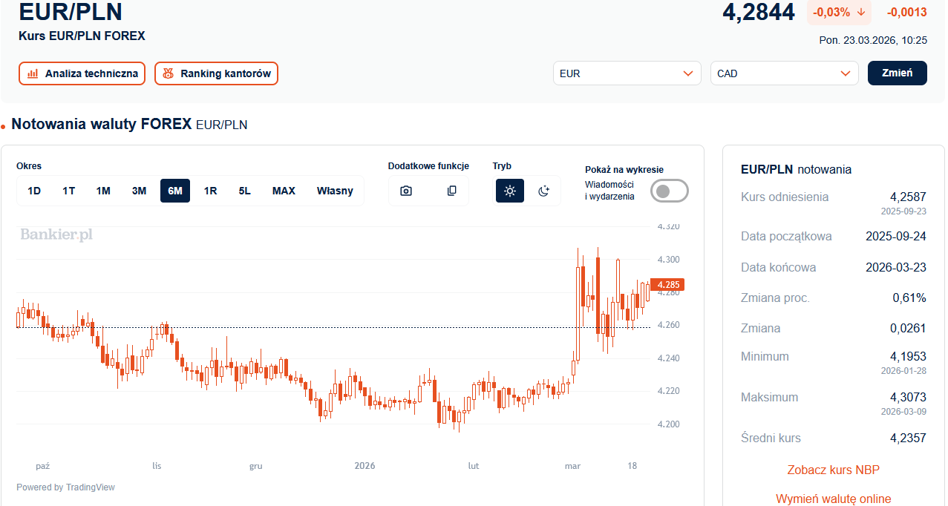
Task: Take a chart screenshot with camera icon
Action: pyautogui.click(x=406, y=191)
